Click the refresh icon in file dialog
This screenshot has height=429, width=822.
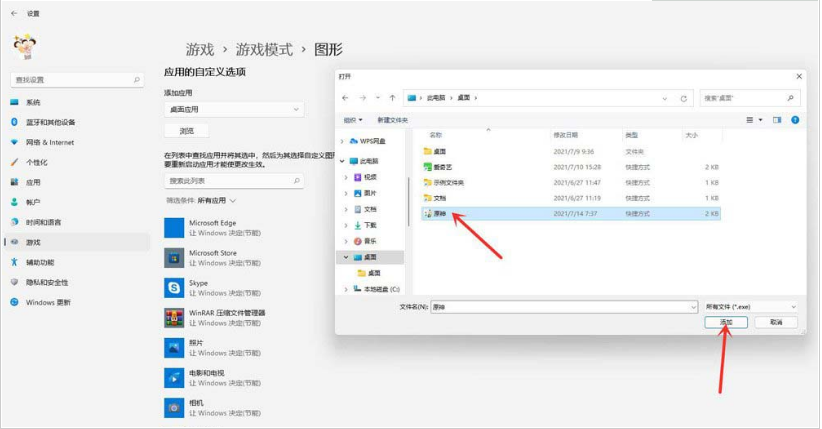coord(684,98)
